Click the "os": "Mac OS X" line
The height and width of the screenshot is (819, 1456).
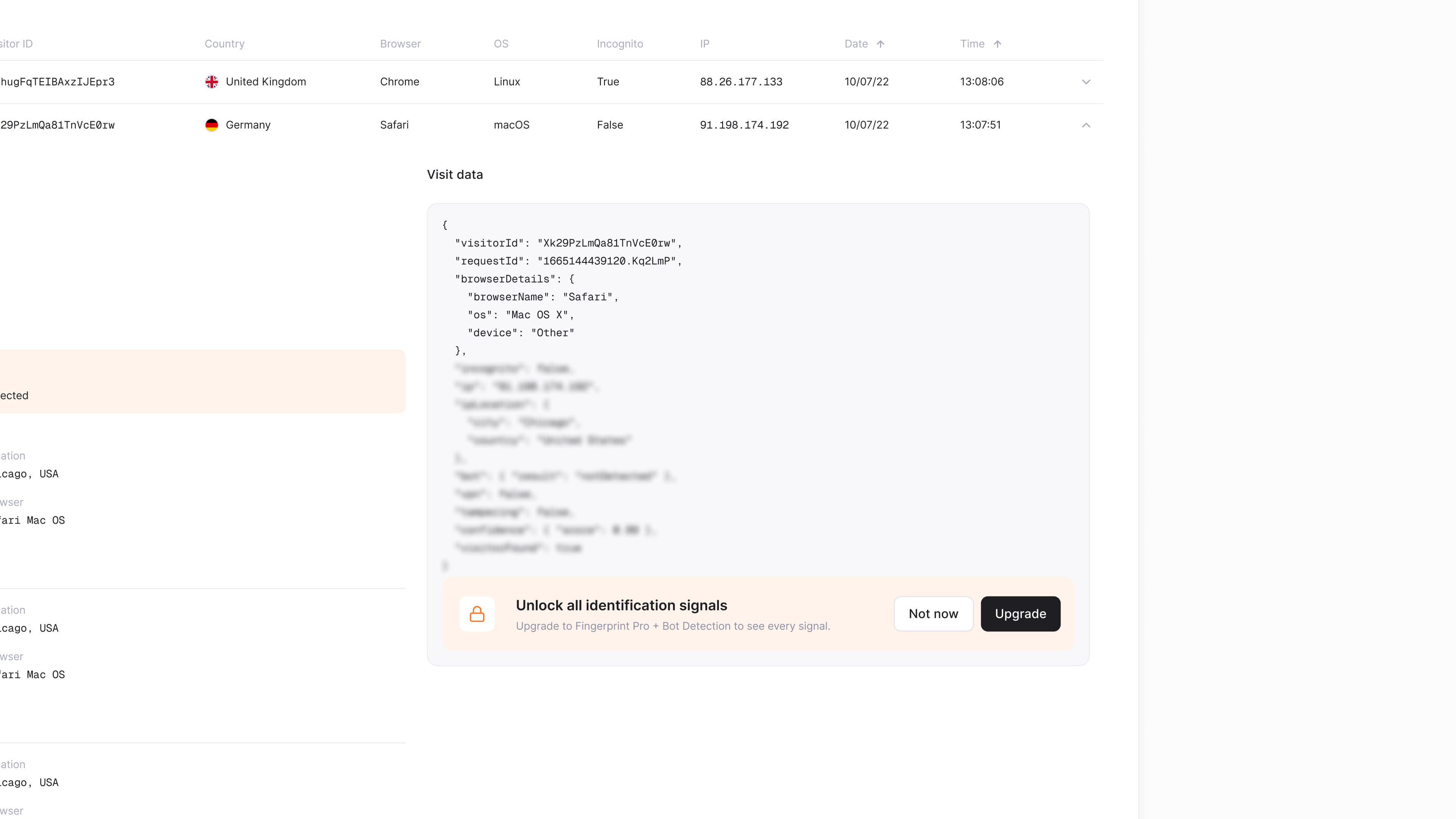click(x=521, y=315)
